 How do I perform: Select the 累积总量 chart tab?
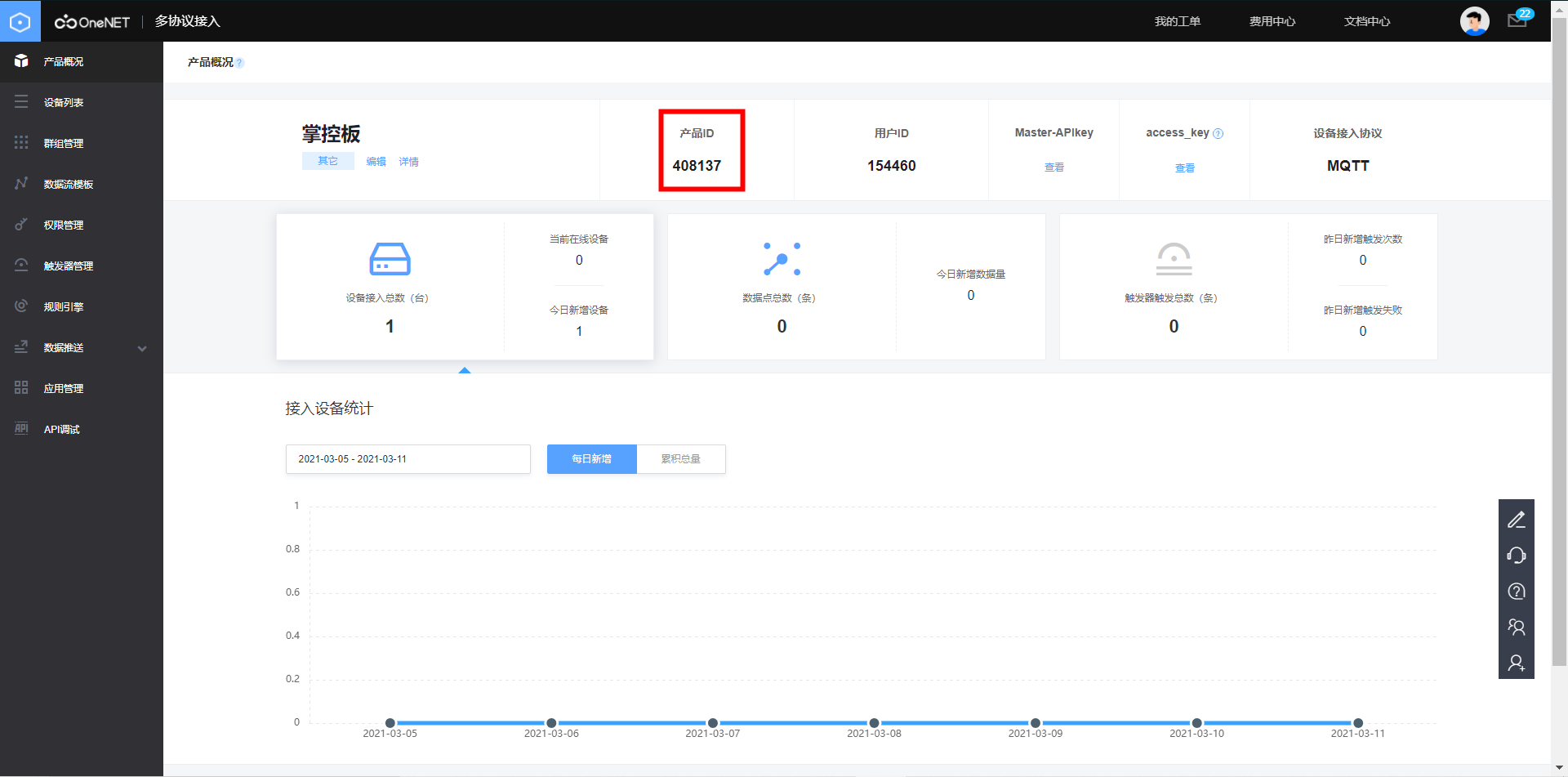(680, 459)
